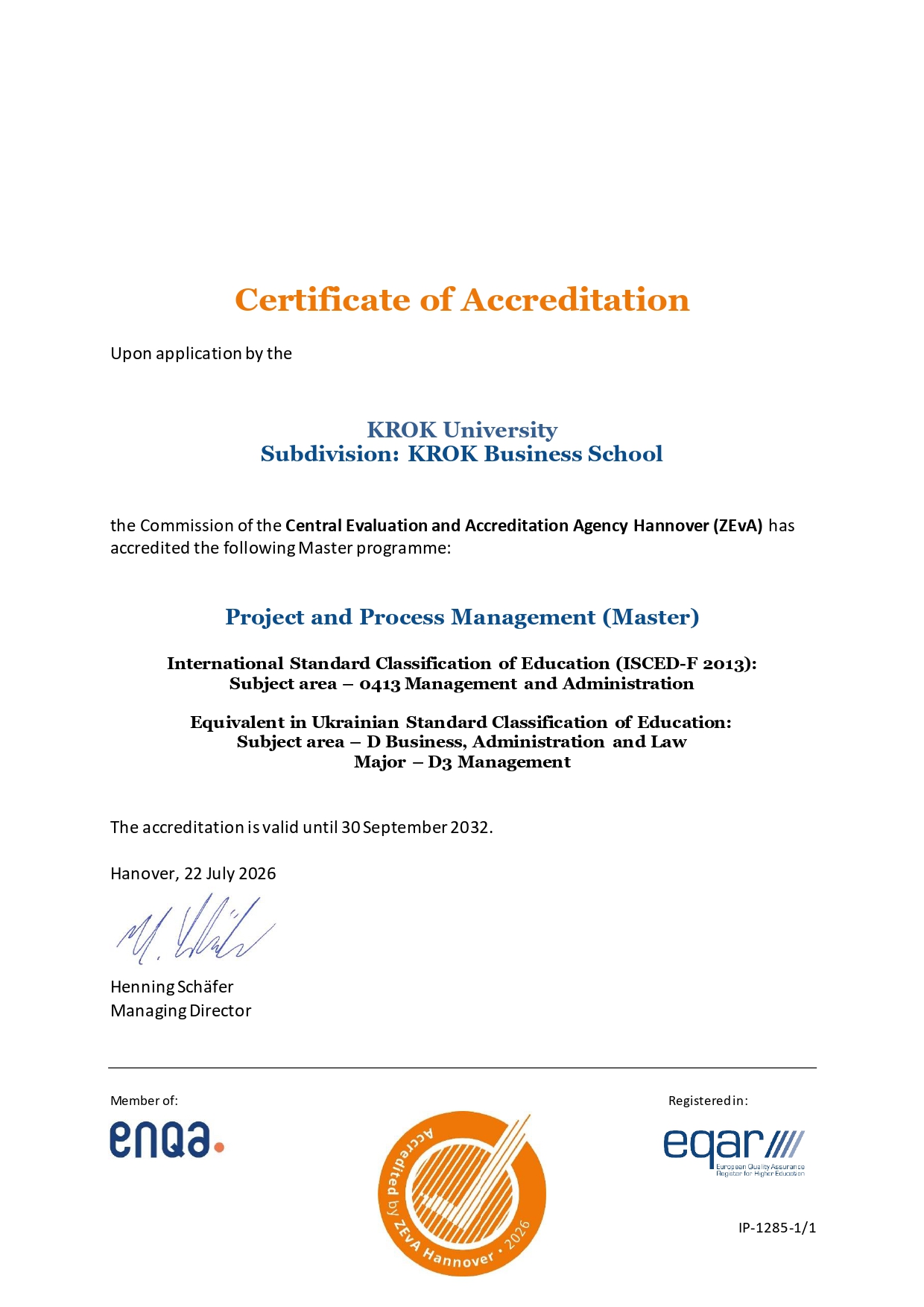Click the Certificate of Accreditation title
This screenshot has height=1307, width=924.
tap(462, 300)
